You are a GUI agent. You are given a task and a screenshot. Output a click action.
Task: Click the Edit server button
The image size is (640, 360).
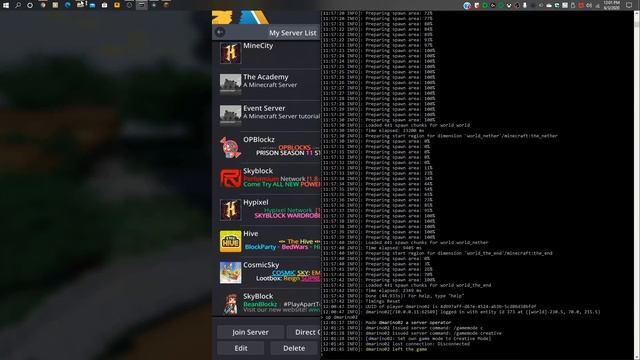point(241,348)
